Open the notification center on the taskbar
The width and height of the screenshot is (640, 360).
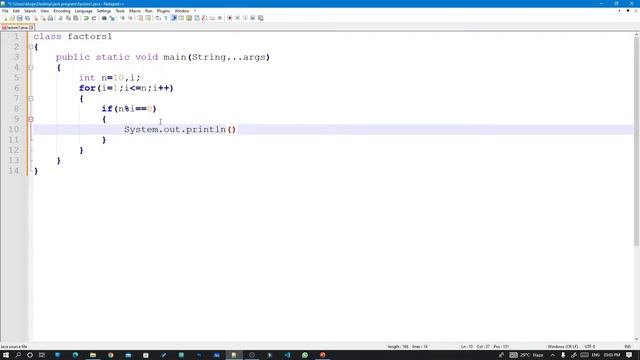629,355
